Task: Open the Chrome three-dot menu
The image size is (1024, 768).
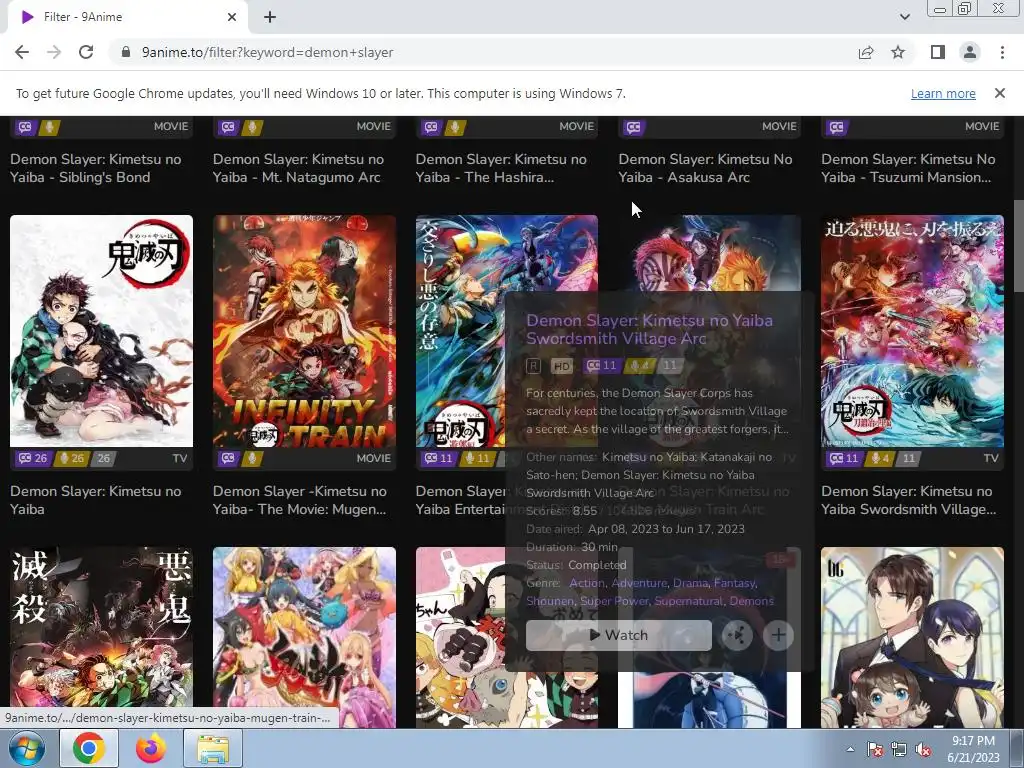Action: click(1002, 52)
